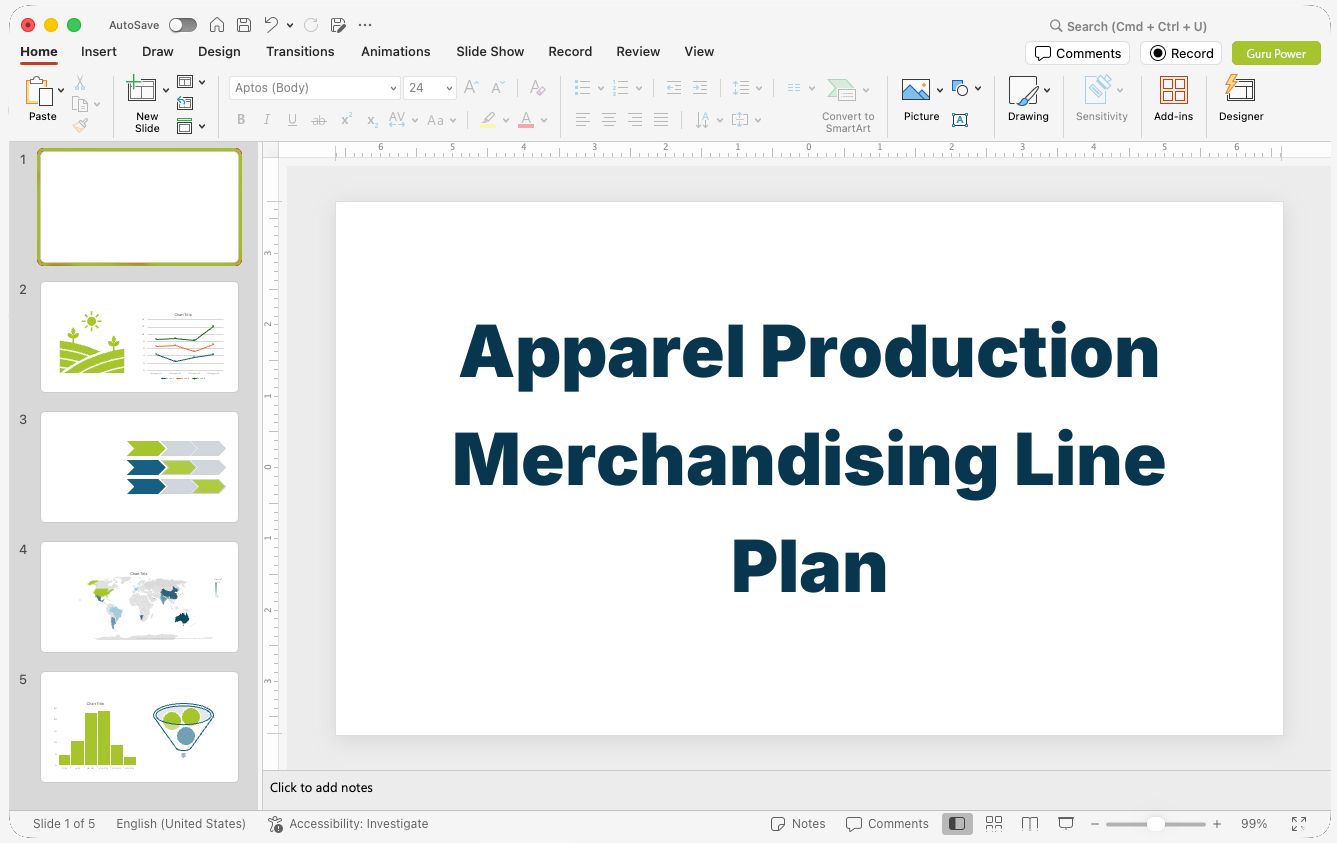
Task: Switch to Slide Sorter grid view
Action: pos(994,824)
